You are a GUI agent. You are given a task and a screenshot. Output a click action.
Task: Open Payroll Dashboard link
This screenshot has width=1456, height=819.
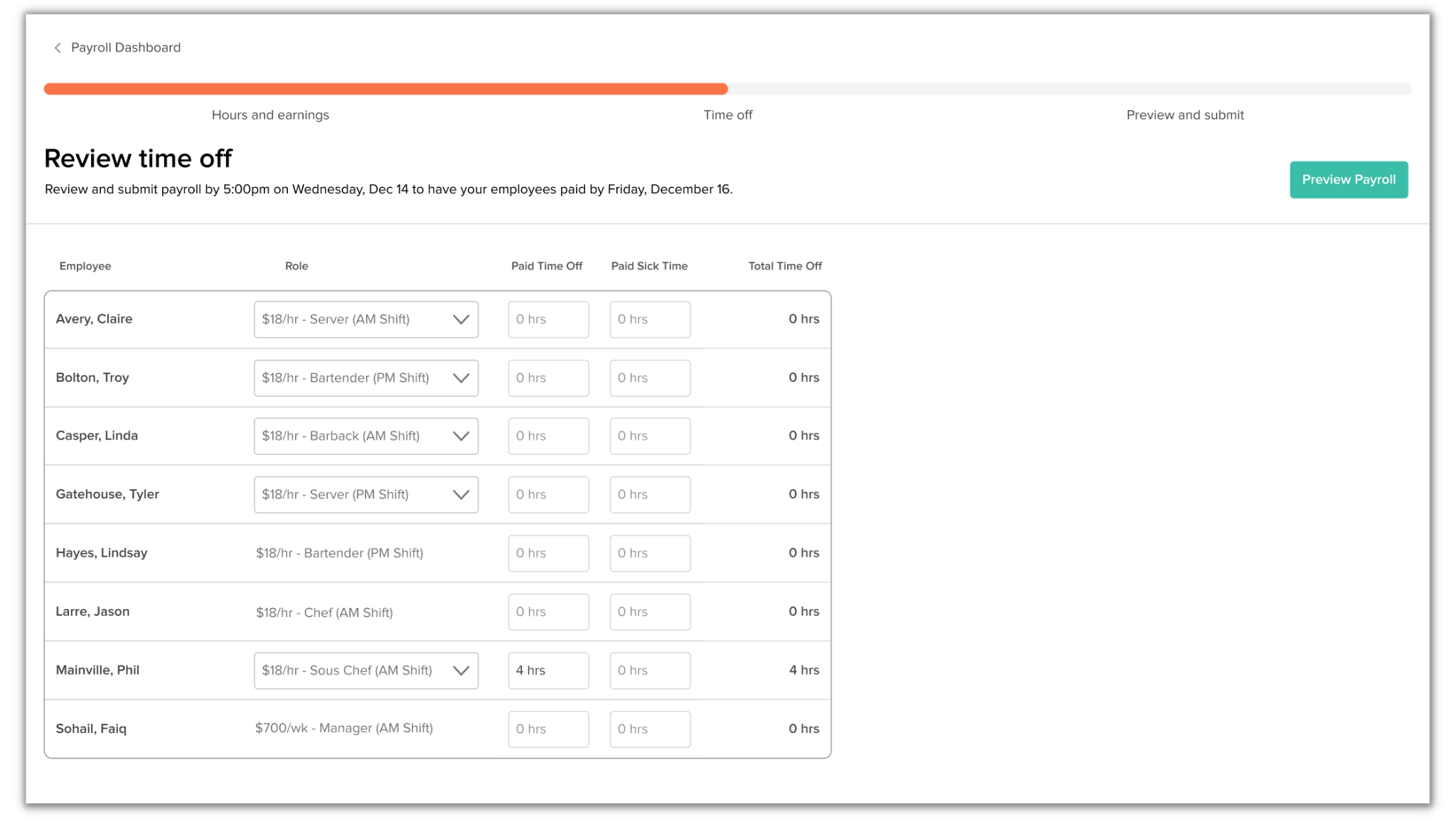[126, 48]
